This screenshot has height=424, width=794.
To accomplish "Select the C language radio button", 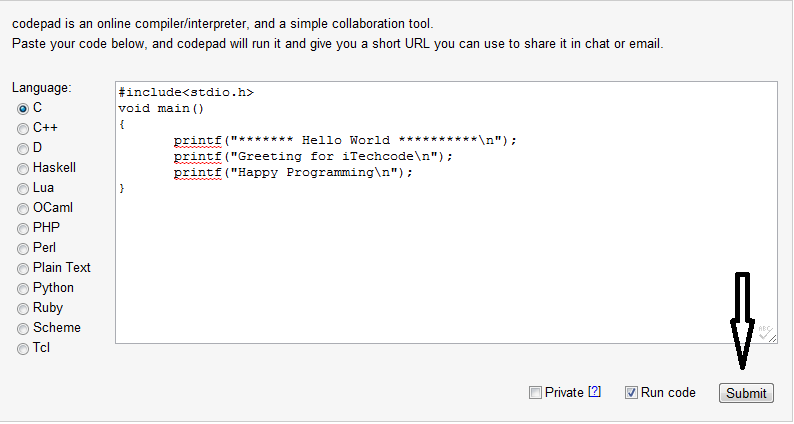I will point(23,108).
